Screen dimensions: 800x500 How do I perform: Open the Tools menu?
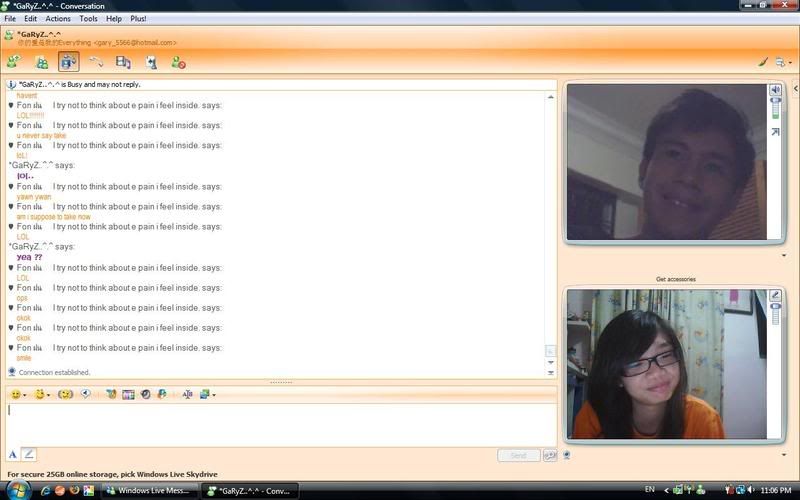89,18
